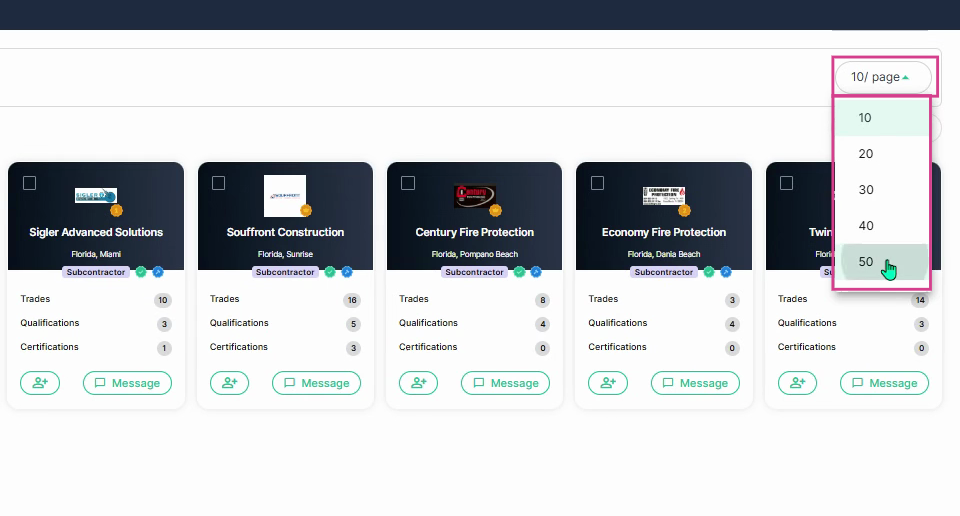
Task: Click Trades count 10 on Sigler card
Action: click(163, 300)
